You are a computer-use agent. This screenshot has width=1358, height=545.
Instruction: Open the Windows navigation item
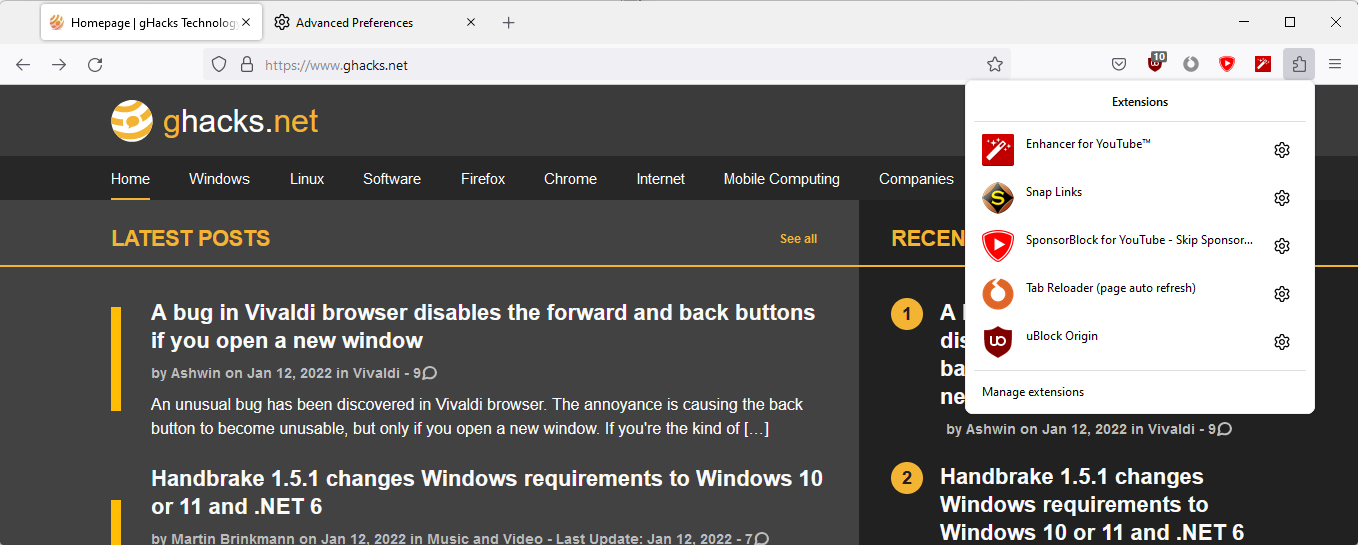click(219, 179)
